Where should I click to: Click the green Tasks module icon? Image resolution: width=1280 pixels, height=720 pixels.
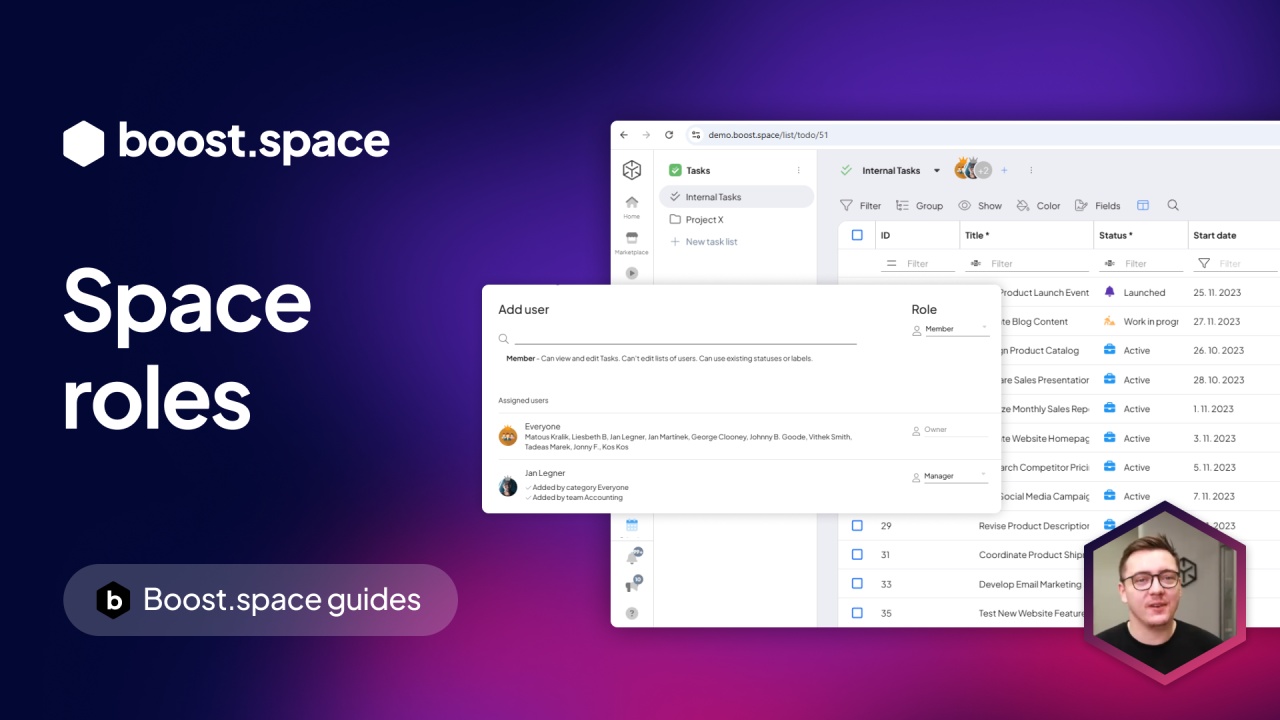(675, 171)
